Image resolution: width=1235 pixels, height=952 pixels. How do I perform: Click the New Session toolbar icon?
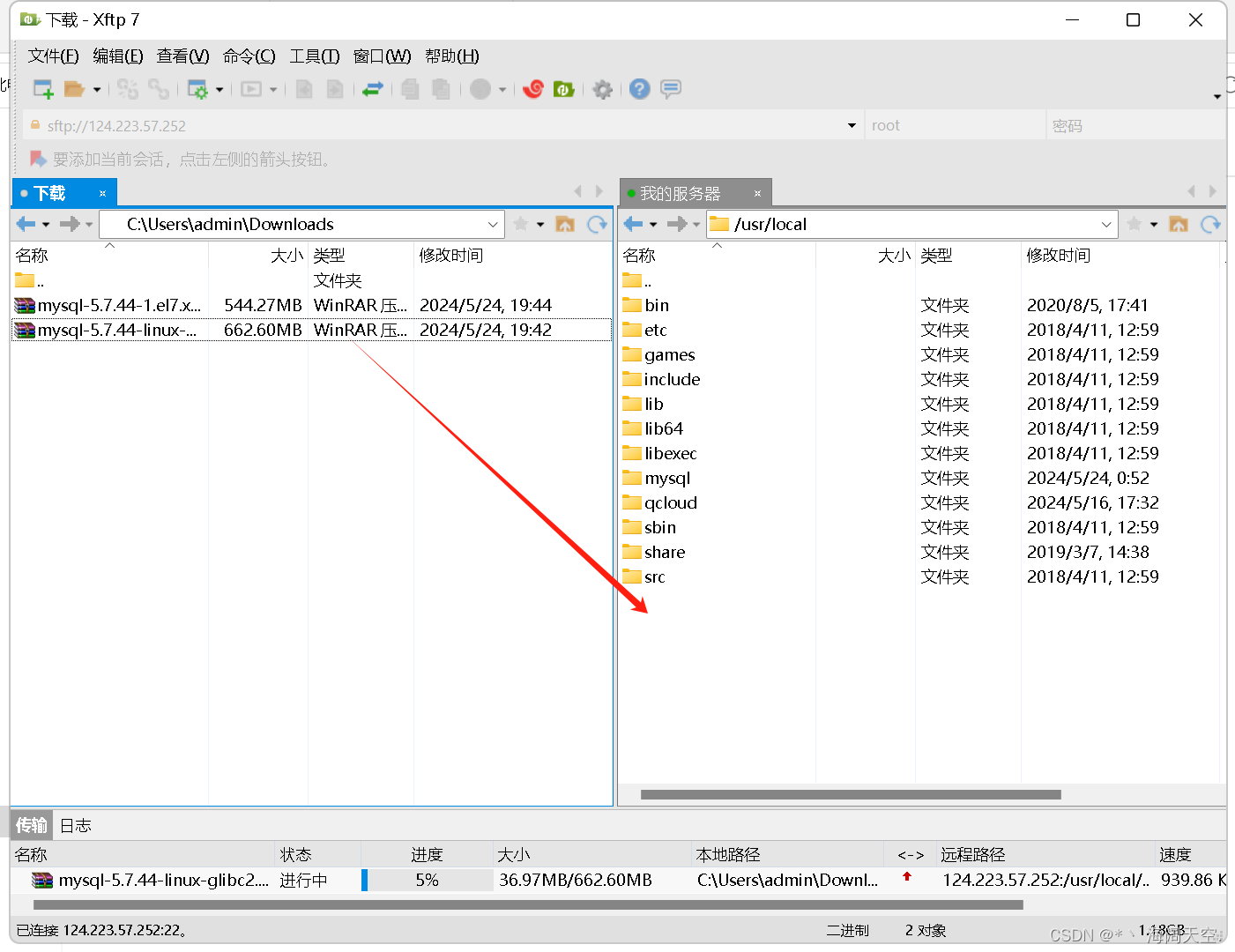click(43, 89)
